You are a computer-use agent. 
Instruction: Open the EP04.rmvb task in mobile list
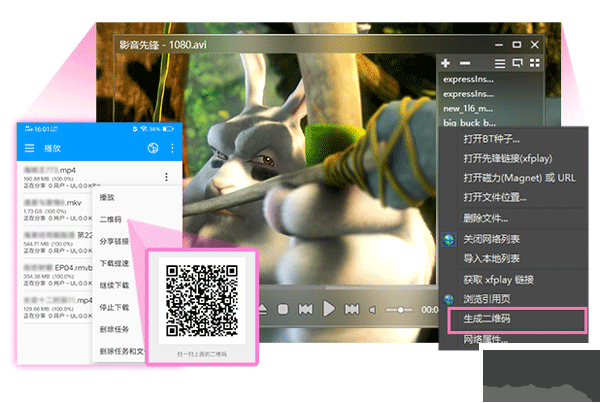click(57, 275)
